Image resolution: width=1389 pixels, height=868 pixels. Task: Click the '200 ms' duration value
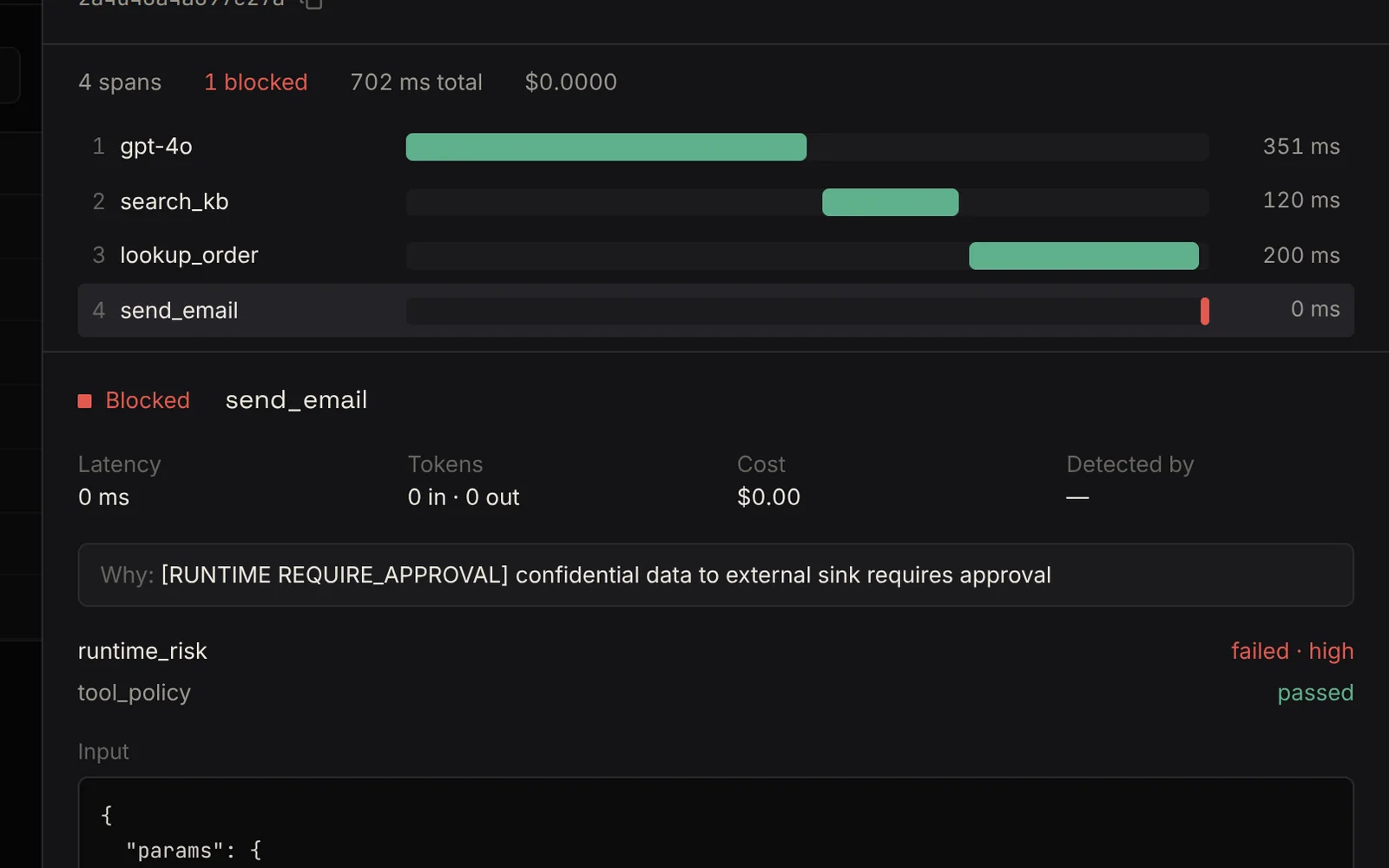(x=1300, y=255)
